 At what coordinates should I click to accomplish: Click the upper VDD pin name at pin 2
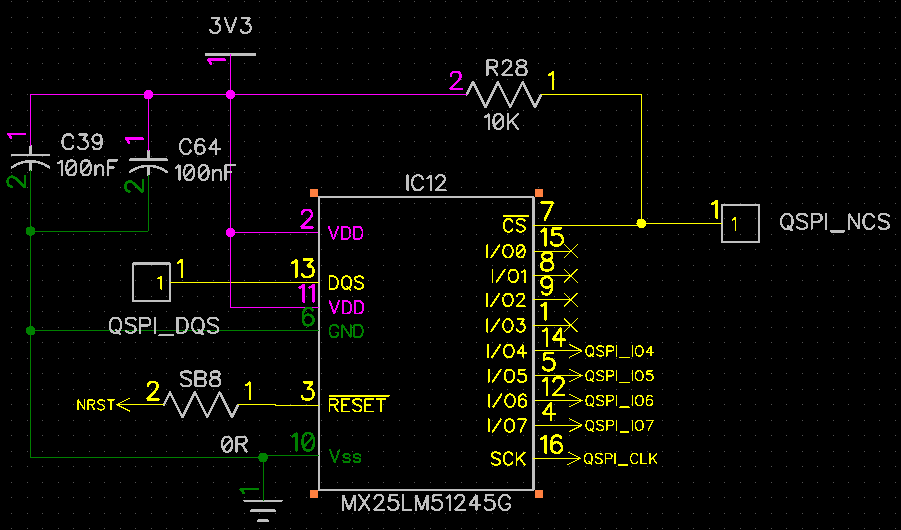coord(345,233)
